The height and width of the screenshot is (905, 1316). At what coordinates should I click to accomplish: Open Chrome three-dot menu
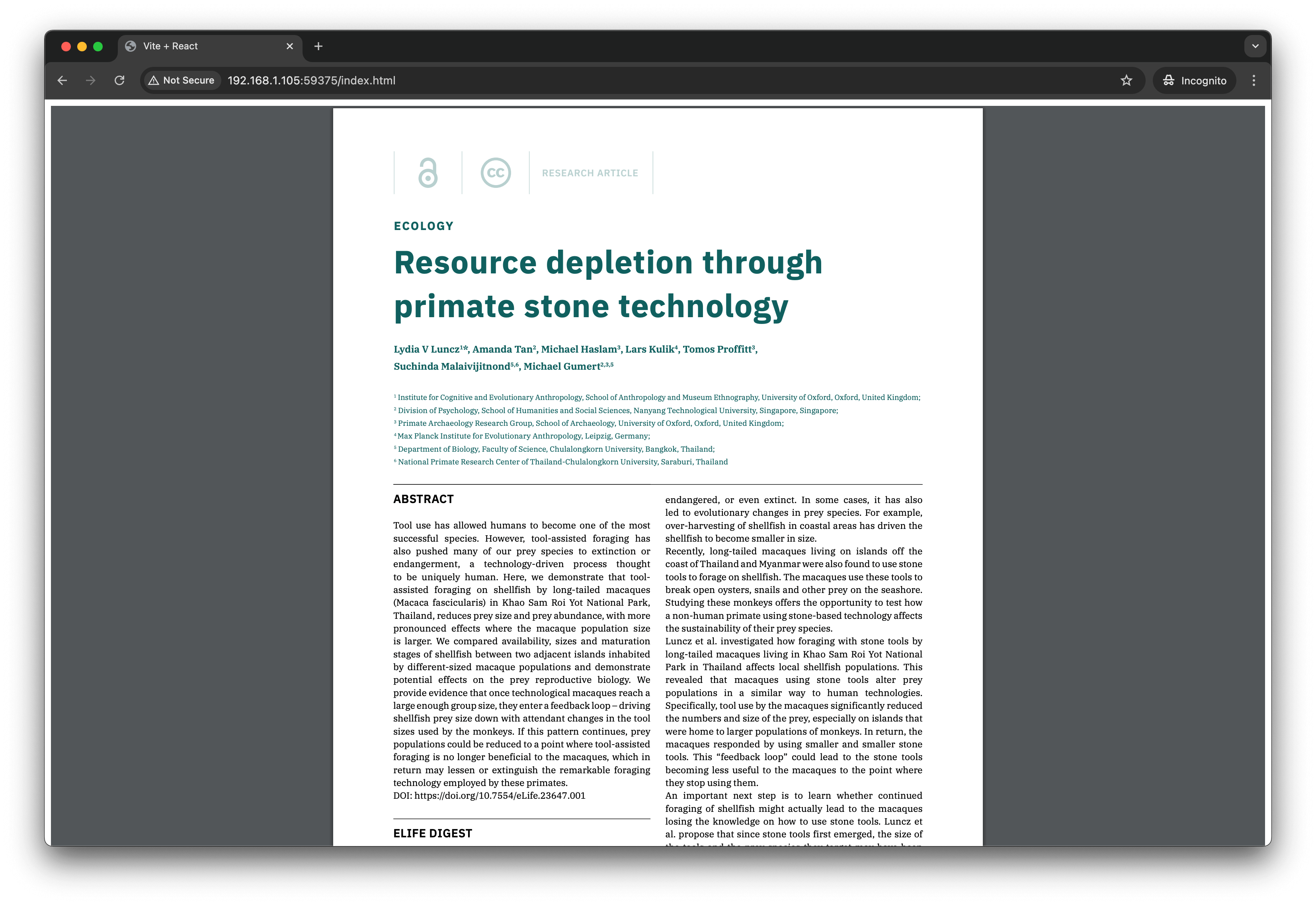point(1254,80)
